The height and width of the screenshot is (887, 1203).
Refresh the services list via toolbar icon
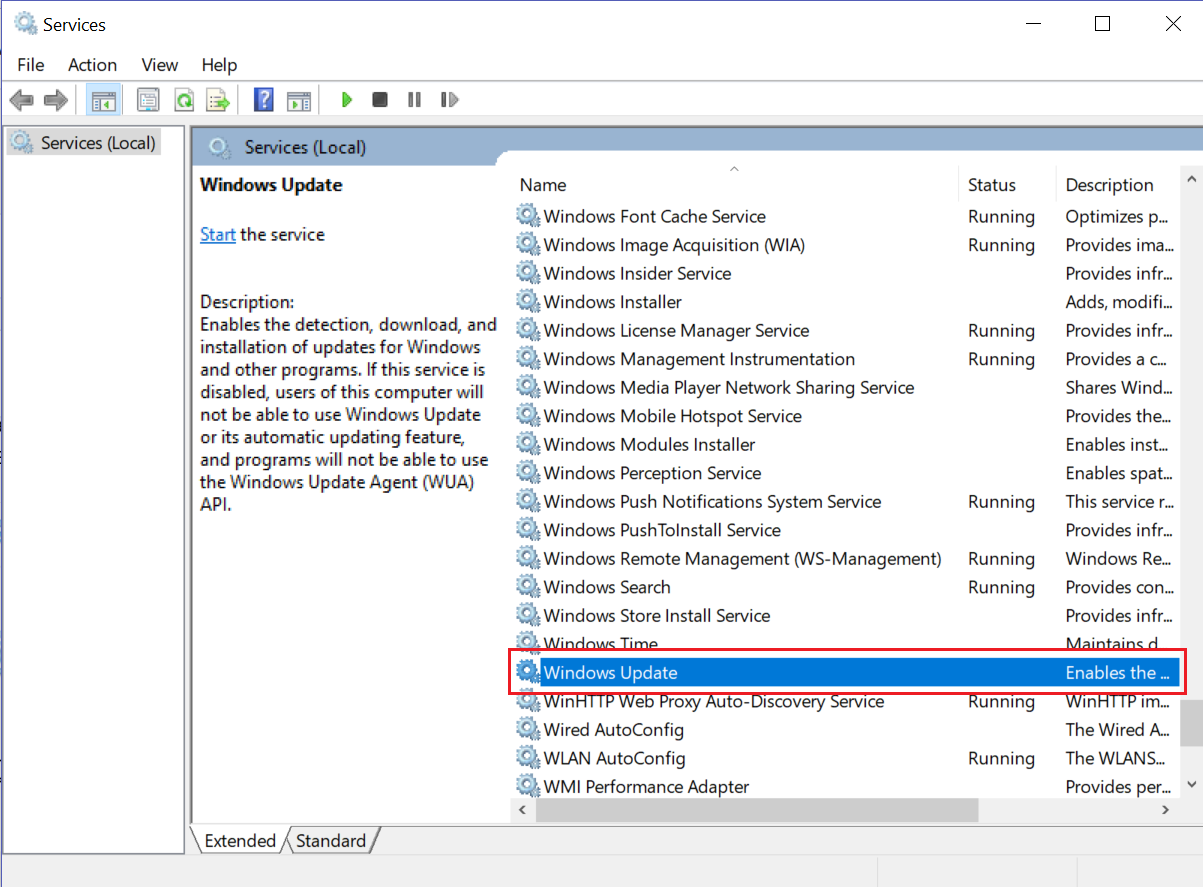pyautogui.click(x=183, y=100)
